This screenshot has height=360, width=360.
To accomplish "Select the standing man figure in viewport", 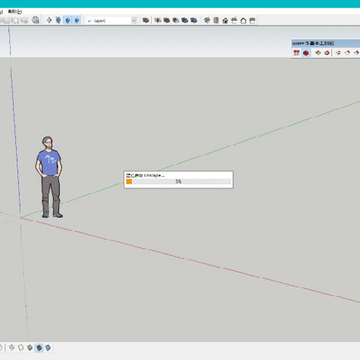I will [x=49, y=177].
